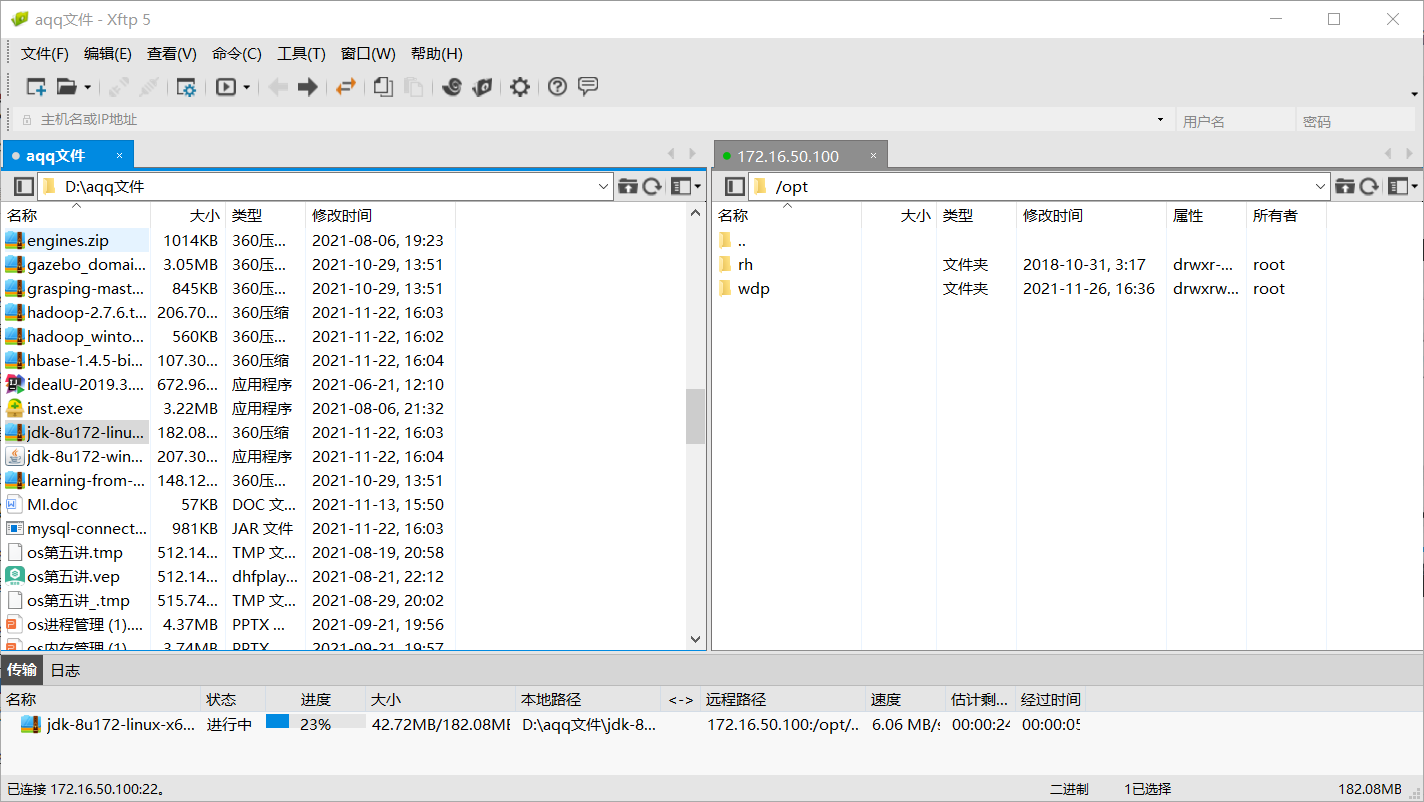Select mysql-connect JAR file
The height and width of the screenshot is (802, 1424).
pyautogui.click(x=87, y=529)
